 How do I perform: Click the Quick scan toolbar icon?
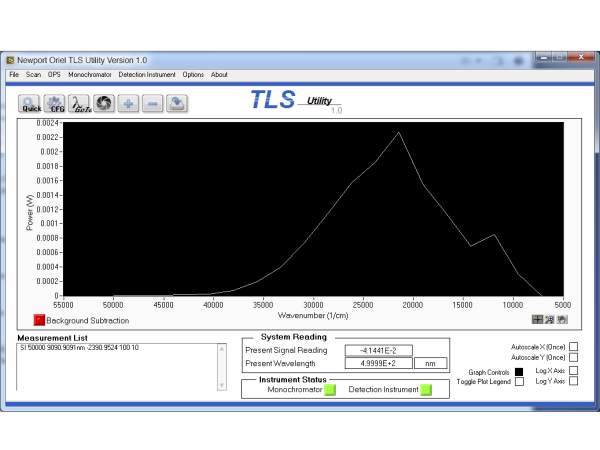pos(30,104)
